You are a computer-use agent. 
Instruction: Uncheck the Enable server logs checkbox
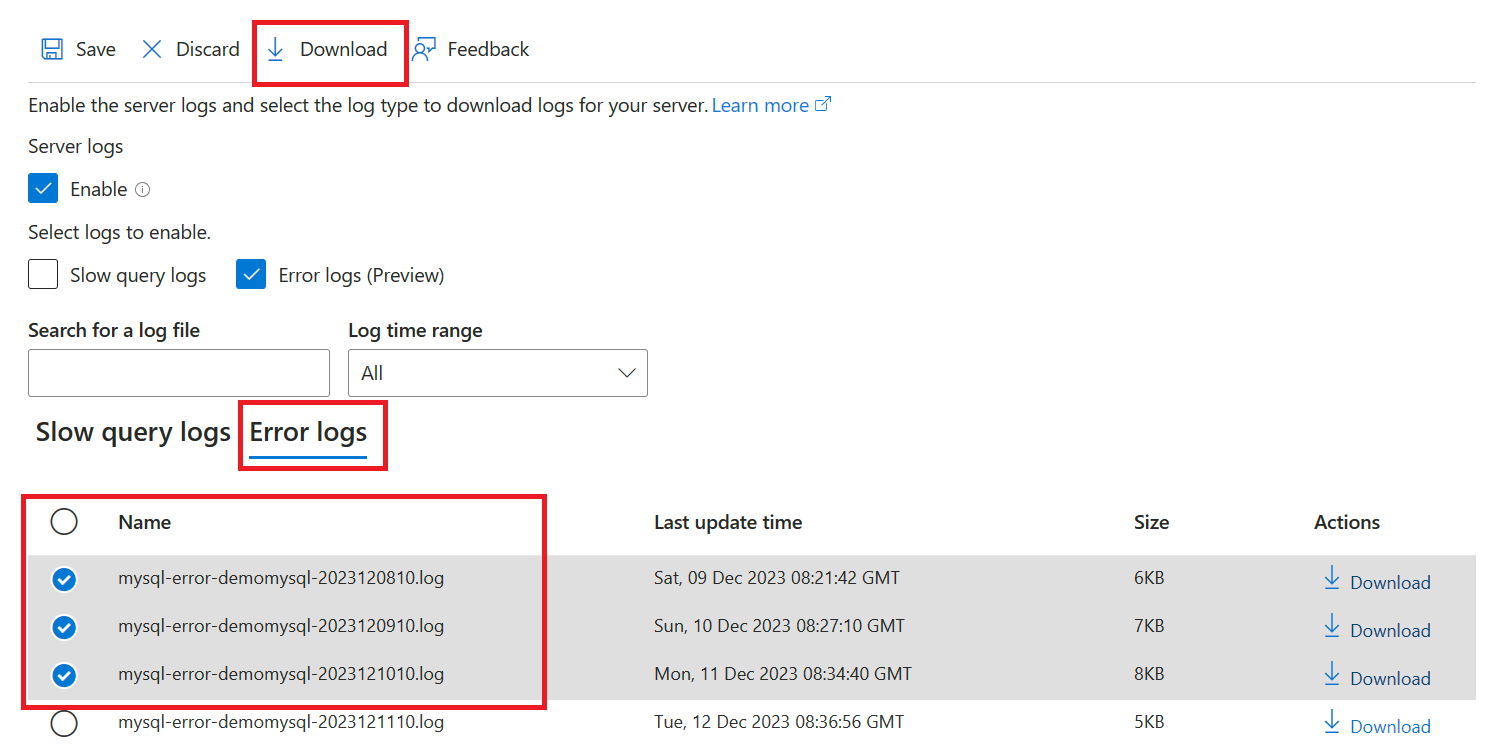pyautogui.click(x=43, y=189)
